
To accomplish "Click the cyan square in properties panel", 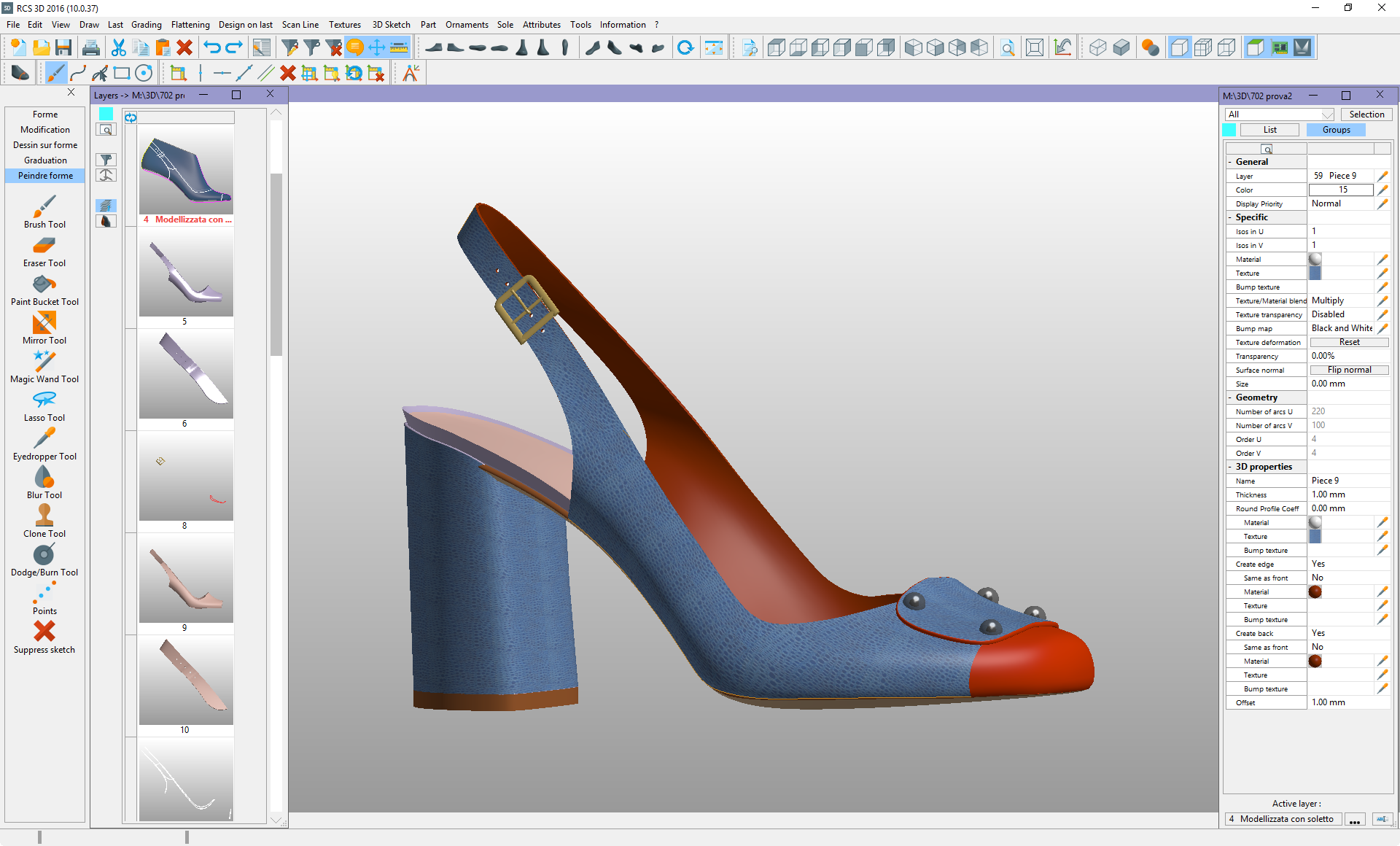I will [1229, 130].
